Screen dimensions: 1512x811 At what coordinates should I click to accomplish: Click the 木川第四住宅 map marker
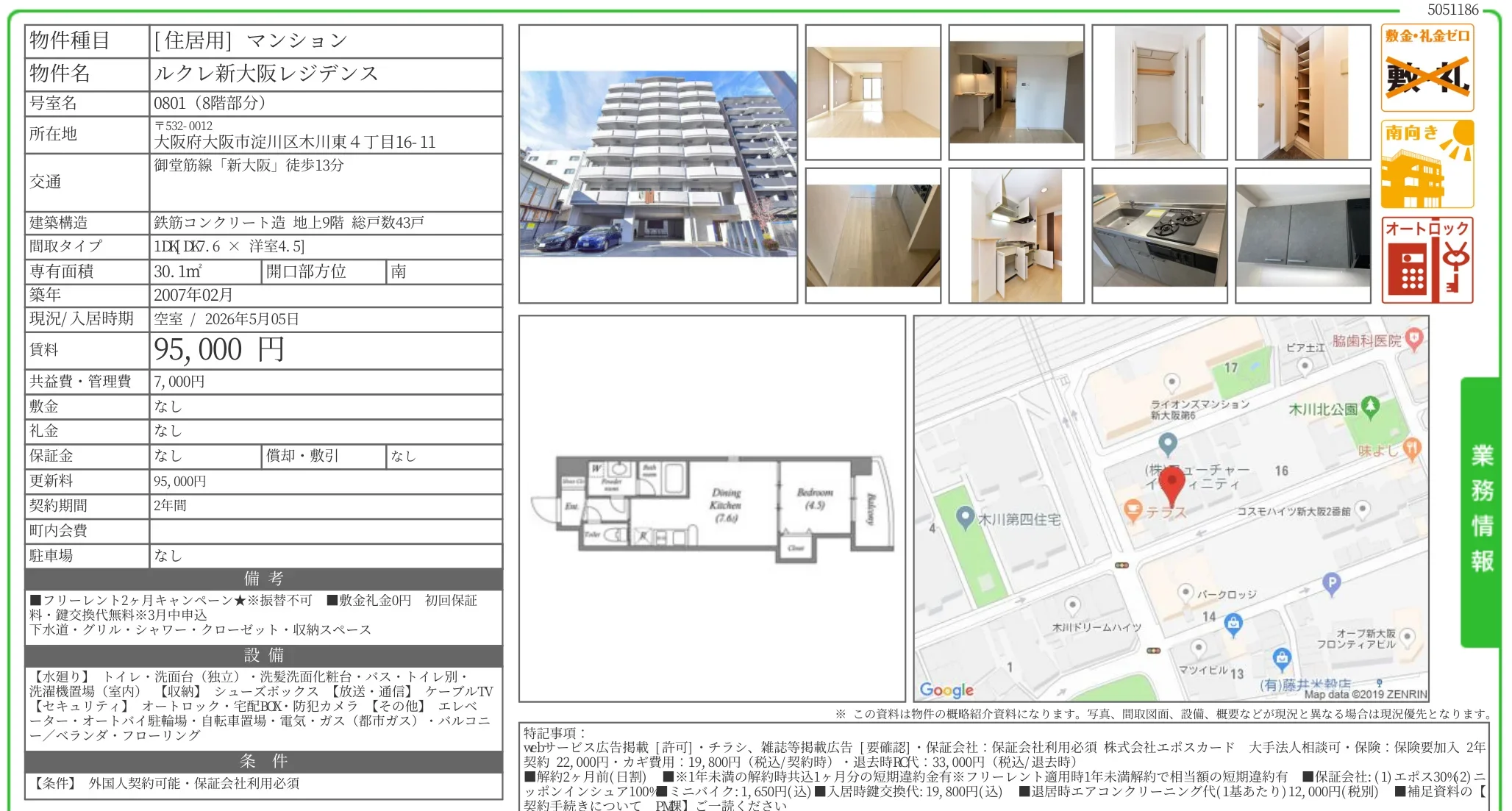[x=965, y=518]
